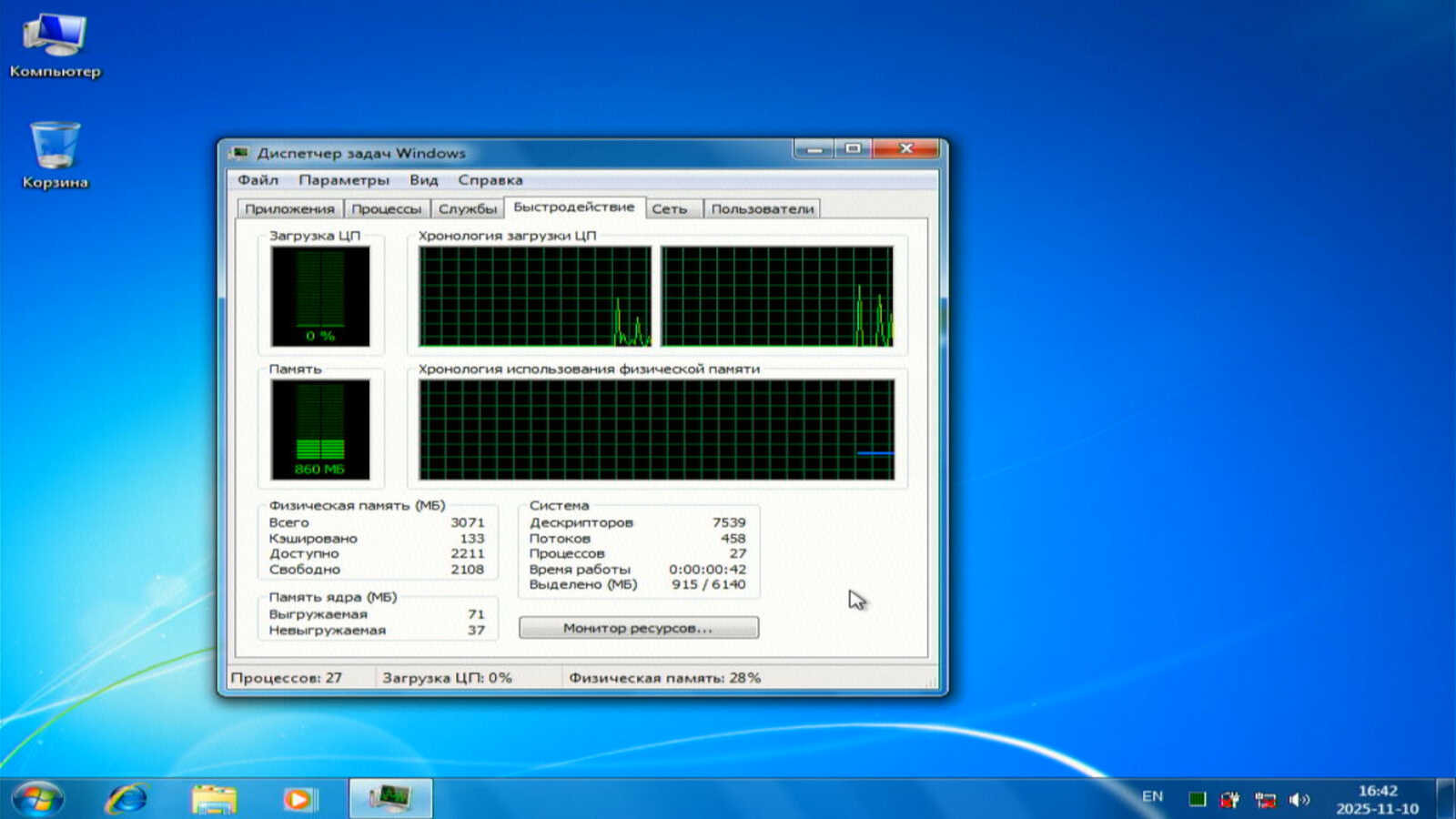Click the network connection tray icon
1456x819 pixels.
pyautogui.click(x=1265, y=799)
